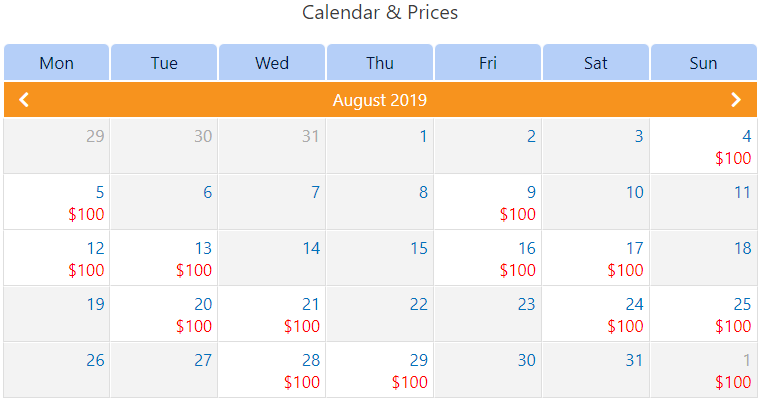
Task: Click the August 2019 month title
Action: [380, 100]
